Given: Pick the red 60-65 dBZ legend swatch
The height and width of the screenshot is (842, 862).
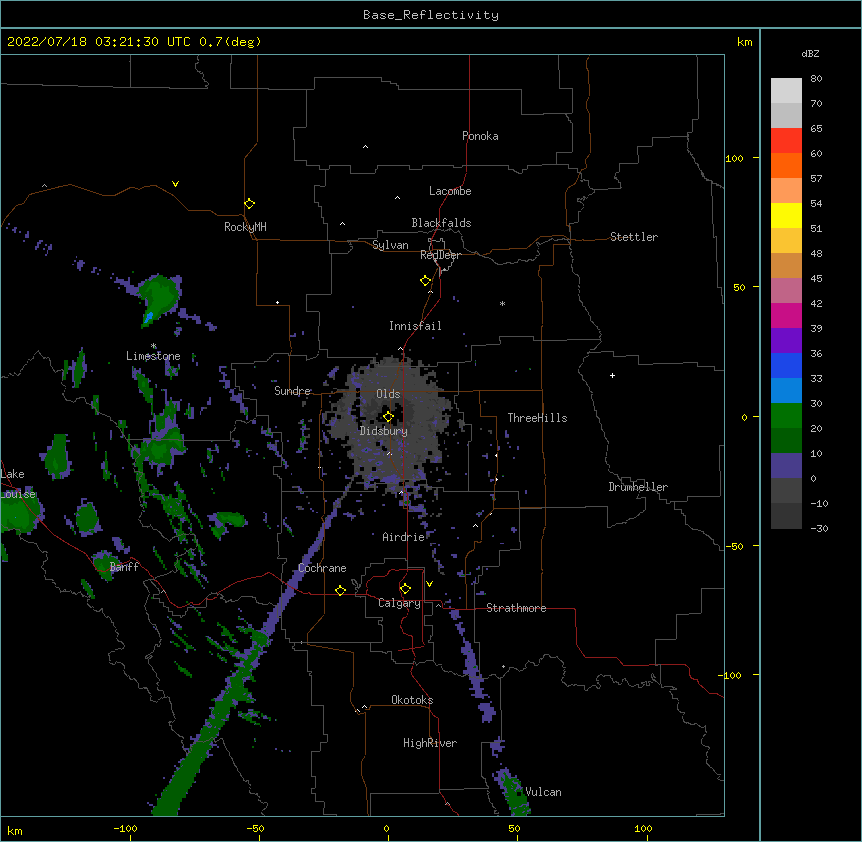Looking at the screenshot, I should (x=786, y=140).
